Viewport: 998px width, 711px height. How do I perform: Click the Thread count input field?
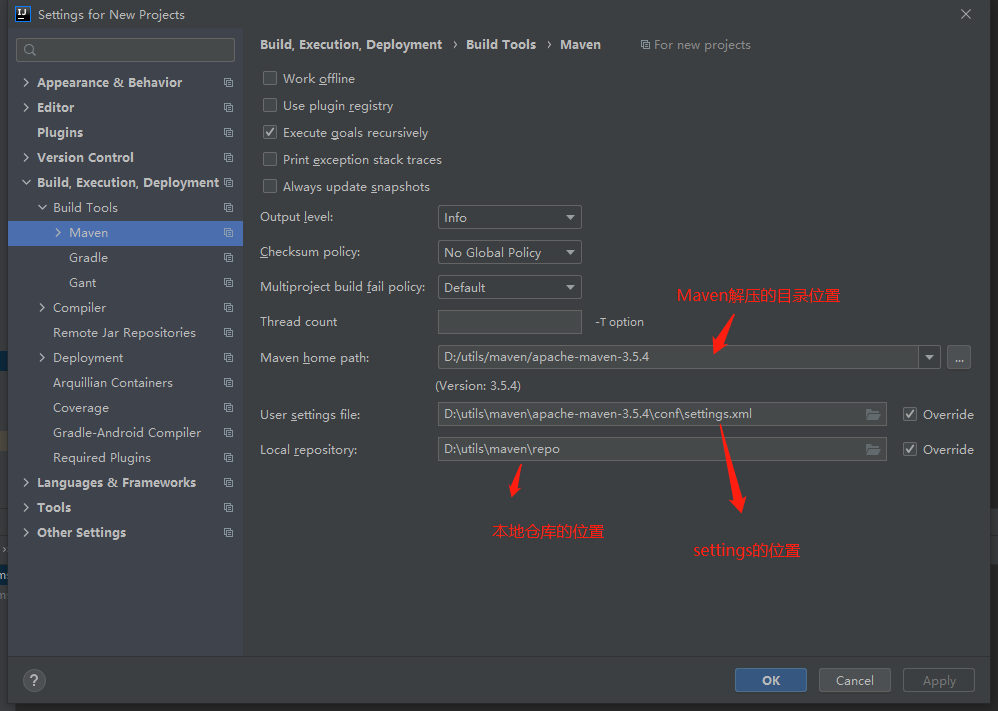509,322
